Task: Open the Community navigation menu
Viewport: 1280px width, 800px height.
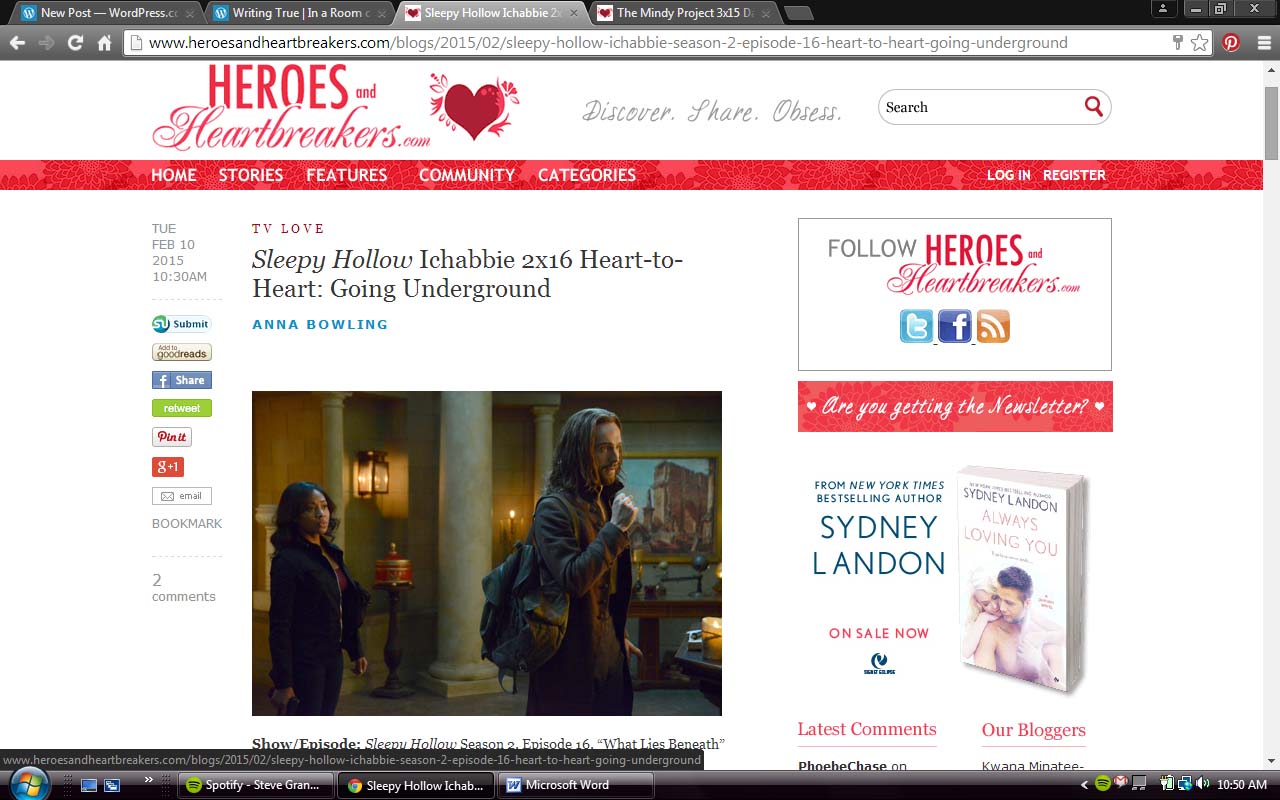Action: click(466, 175)
